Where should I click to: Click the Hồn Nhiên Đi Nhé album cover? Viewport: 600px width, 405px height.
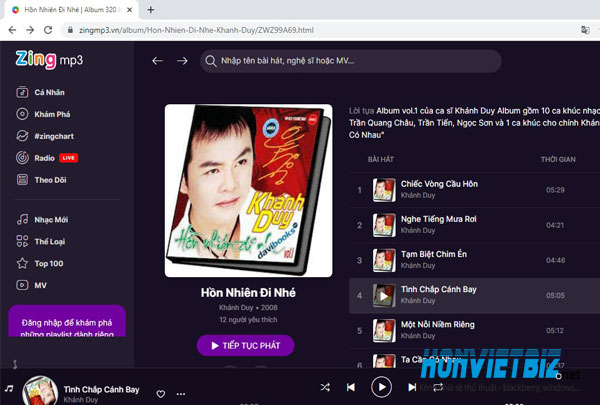tap(248, 190)
